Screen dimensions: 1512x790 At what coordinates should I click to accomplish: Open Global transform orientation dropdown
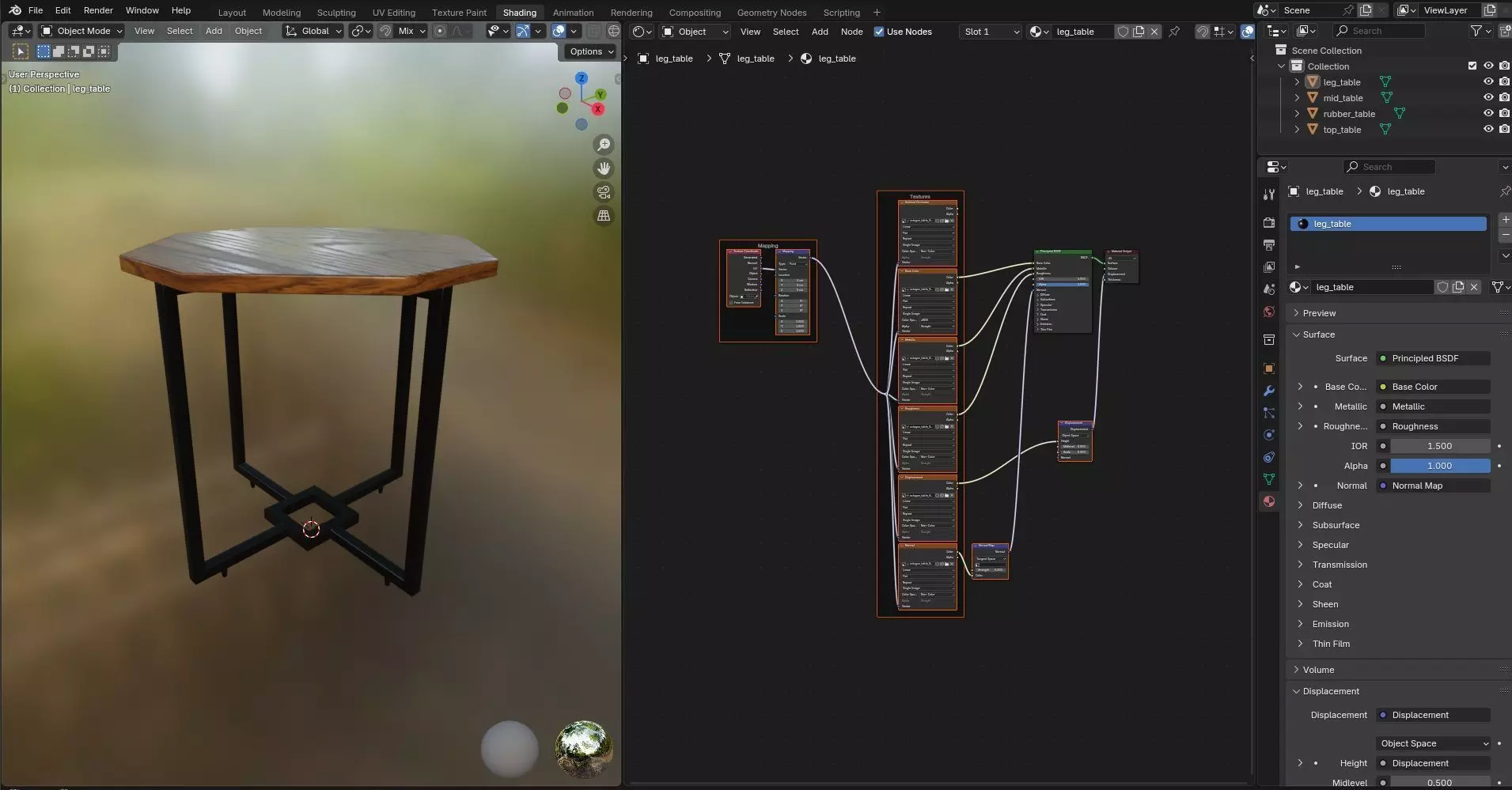pos(313,31)
